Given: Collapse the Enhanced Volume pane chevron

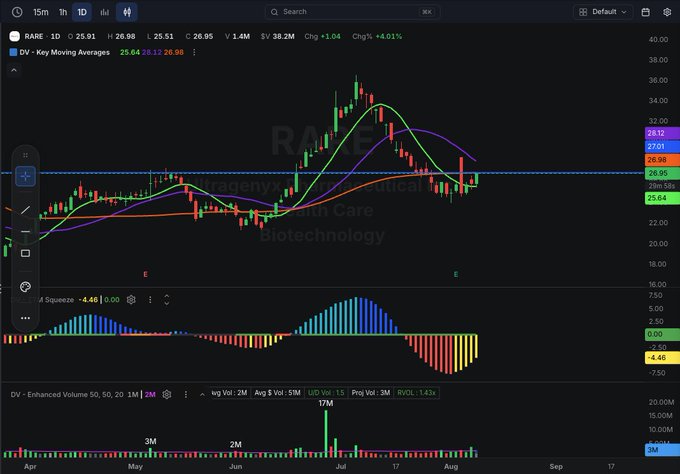Looking at the screenshot, I should [x=202, y=394].
